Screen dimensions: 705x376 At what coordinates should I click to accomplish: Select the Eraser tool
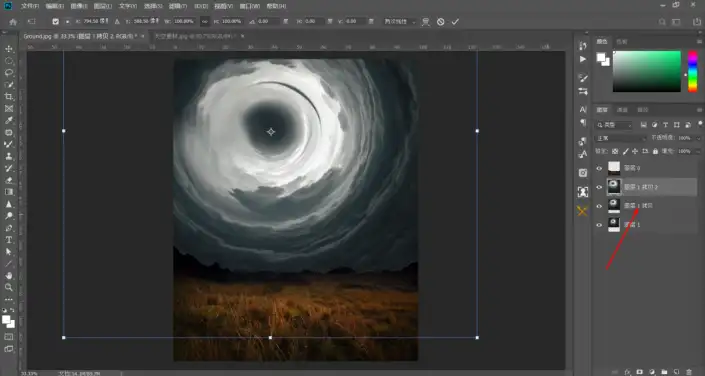(x=9, y=180)
